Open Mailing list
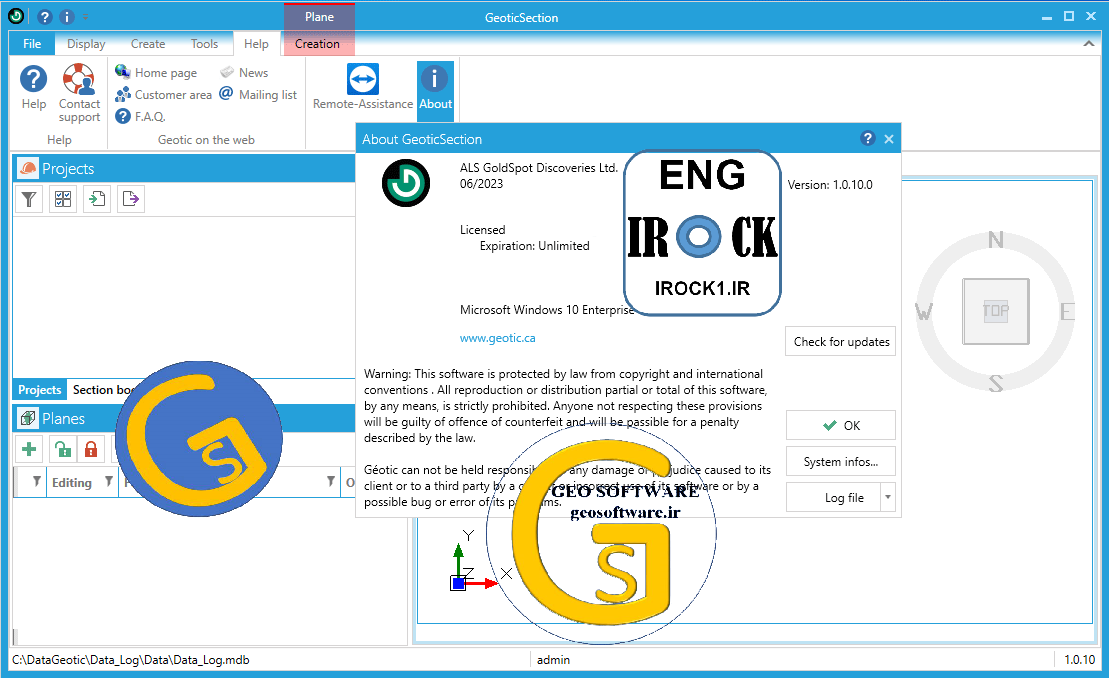The width and height of the screenshot is (1109, 678). click(x=258, y=94)
